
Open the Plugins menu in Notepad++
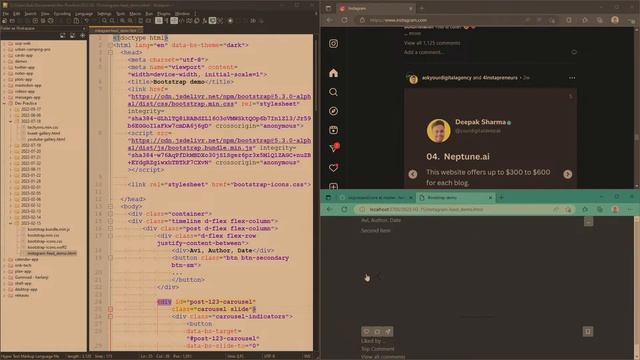[163, 13]
